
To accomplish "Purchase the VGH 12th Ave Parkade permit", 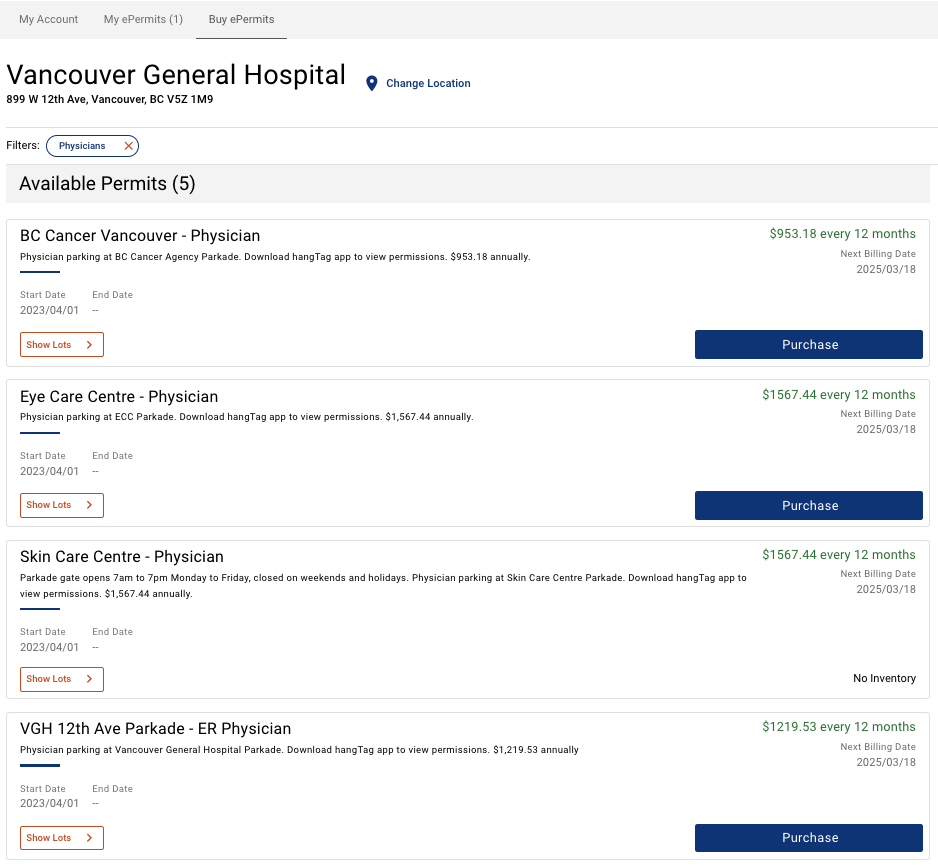I will tap(808, 838).
